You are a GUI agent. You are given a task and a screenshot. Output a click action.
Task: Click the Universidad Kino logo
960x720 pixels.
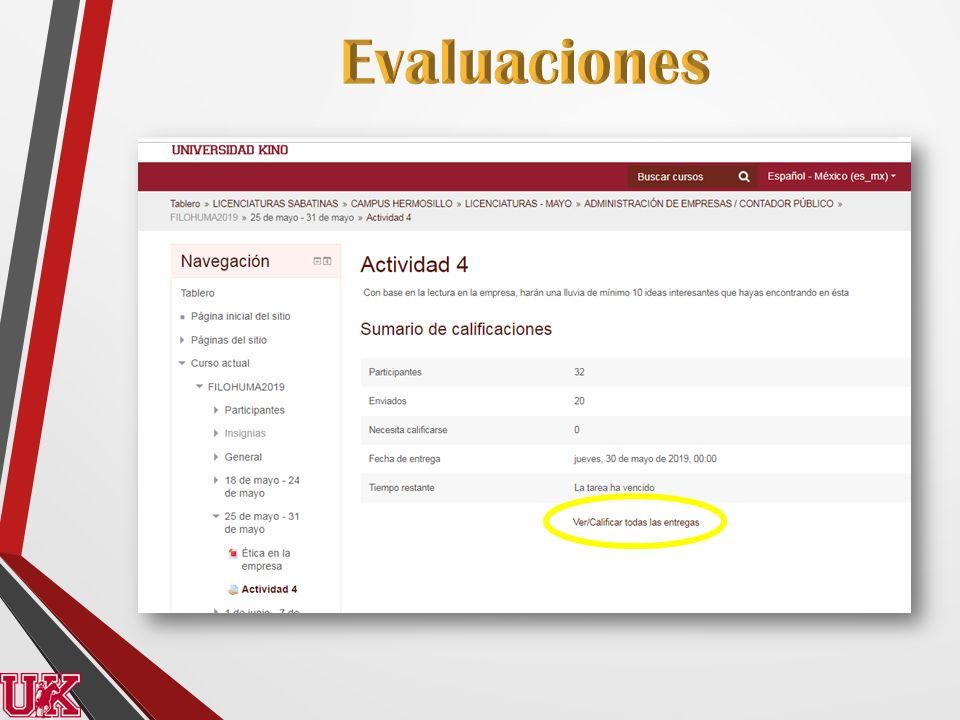(230, 150)
